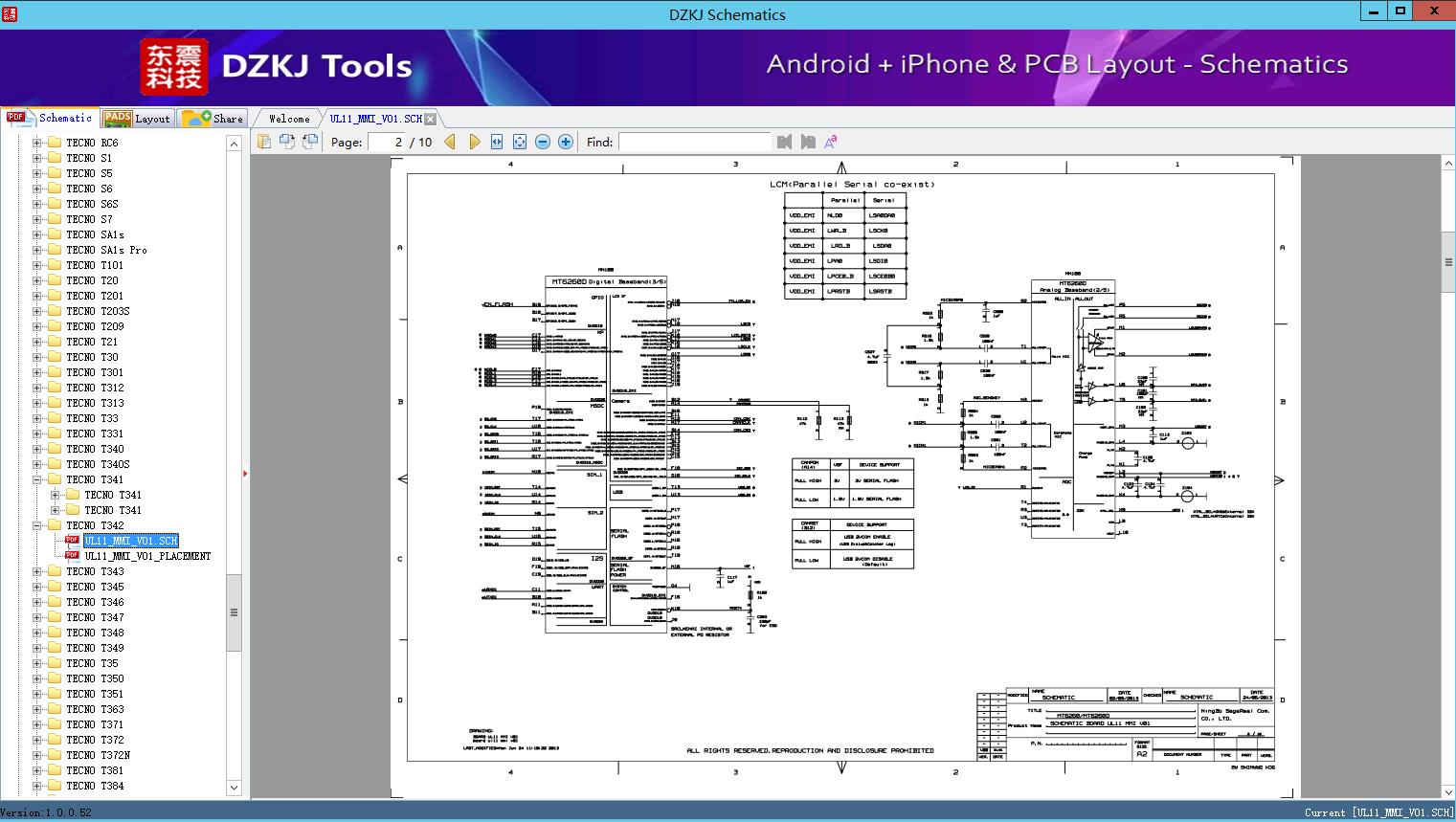The image size is (1456, 822).
Task: Click the TECNO T384 folder icon
Action: (x=55, y=786)
